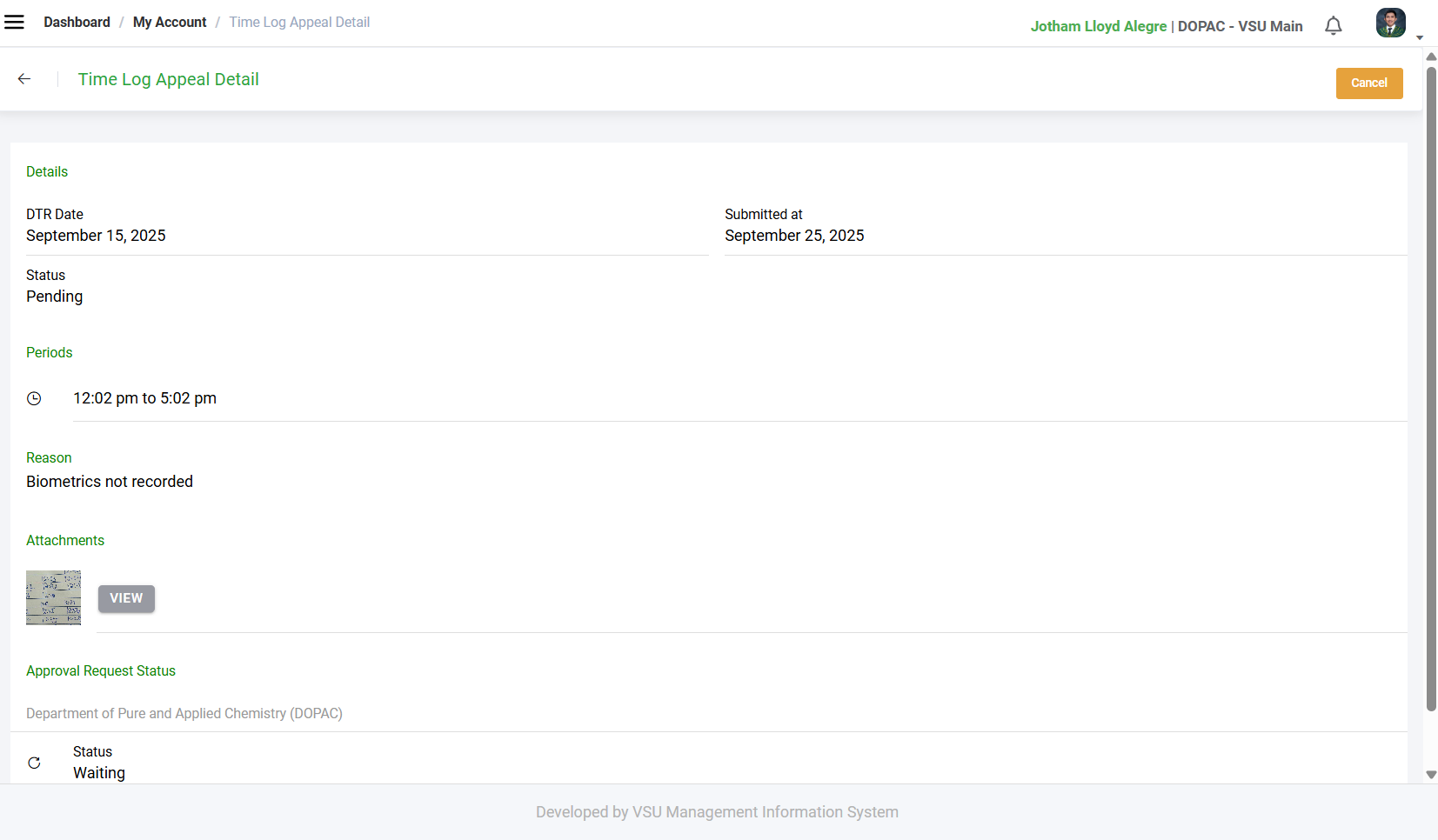This screenshot has height=840, width=1438.
Task: Go to Dashboard breadcrumb
Action: [77, 23]
